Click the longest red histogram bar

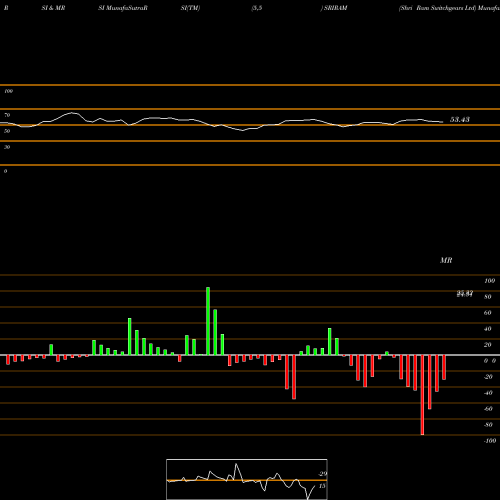pyautogui.click(x=422, y=395)
